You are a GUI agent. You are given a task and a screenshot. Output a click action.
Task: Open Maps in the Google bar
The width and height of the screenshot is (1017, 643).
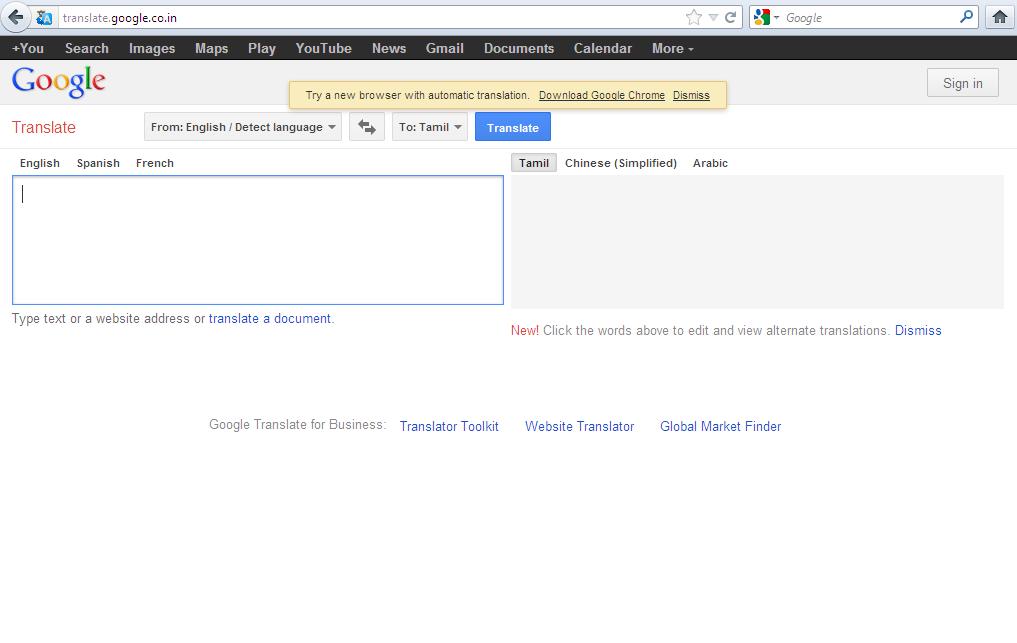(211, 48)
